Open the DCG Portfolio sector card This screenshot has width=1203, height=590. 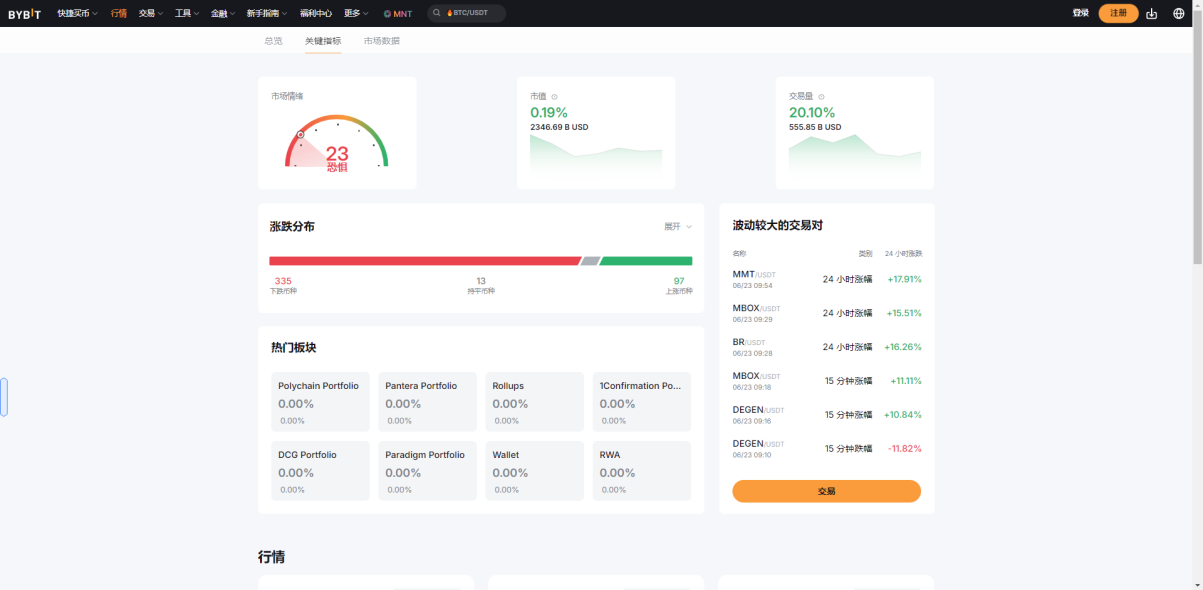tap(321, 471)
